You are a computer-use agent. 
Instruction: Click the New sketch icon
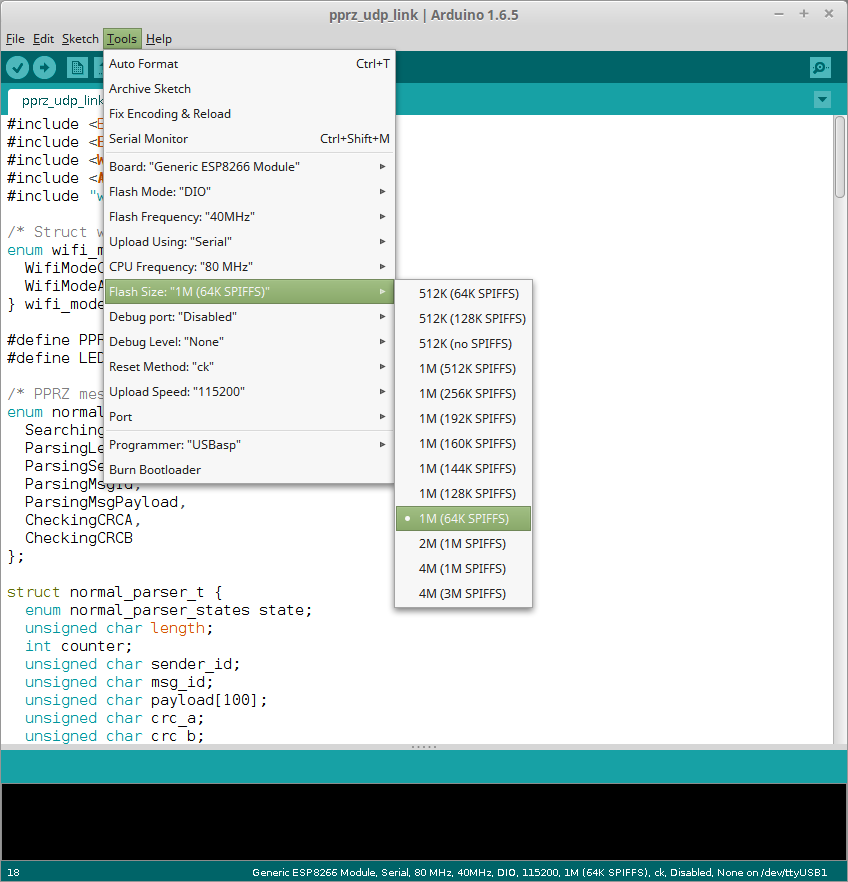click(x=78, y=68)
